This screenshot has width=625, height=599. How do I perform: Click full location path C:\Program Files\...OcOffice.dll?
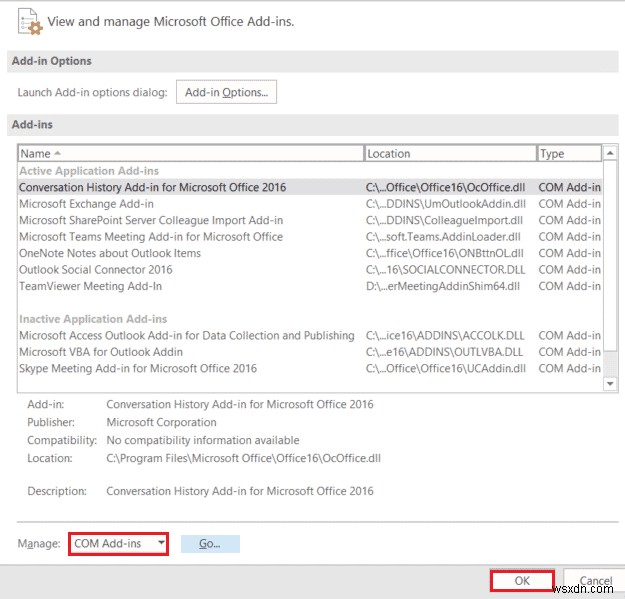click(x=244, y=458)
